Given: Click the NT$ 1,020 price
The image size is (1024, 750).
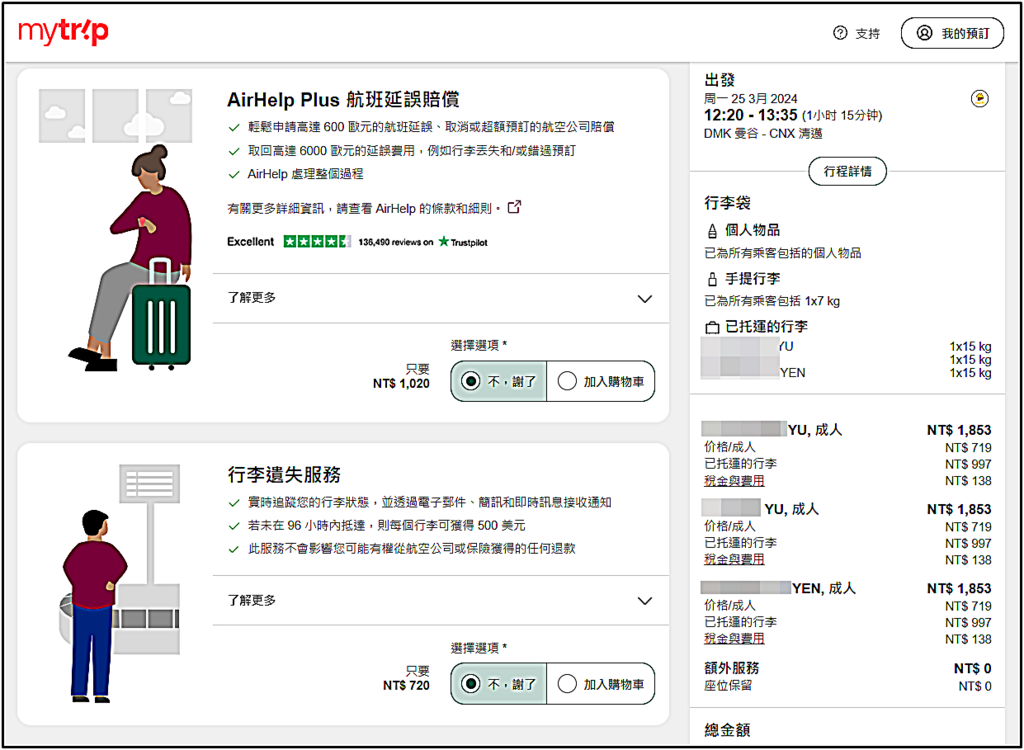Looking at the screenshot, I should coord(402,383).
